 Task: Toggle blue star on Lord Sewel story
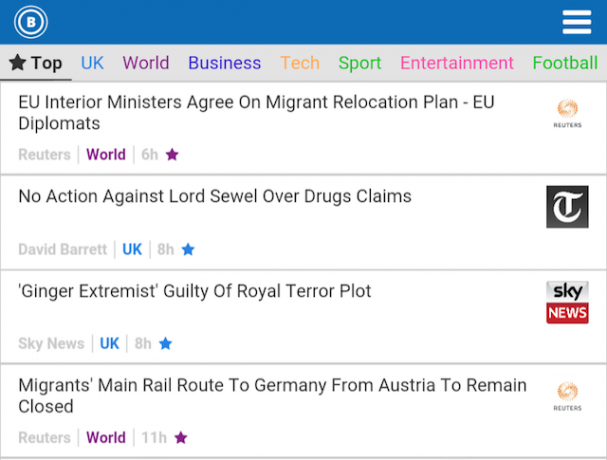188,249
